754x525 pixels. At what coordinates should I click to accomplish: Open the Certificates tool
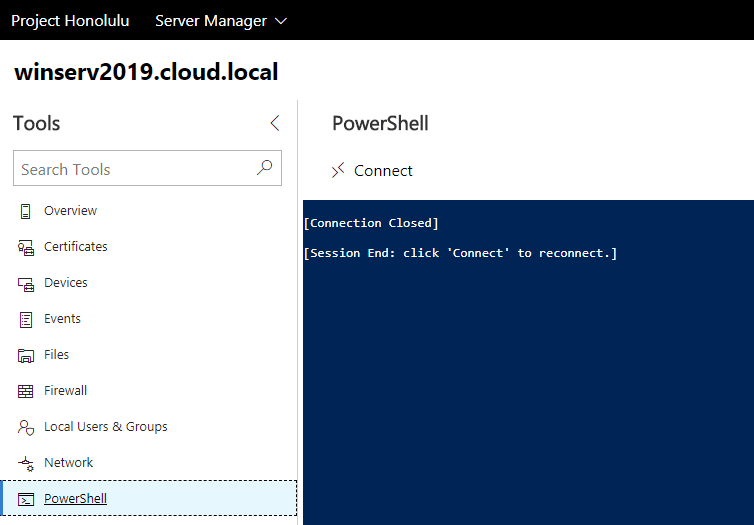pos(75,247)
